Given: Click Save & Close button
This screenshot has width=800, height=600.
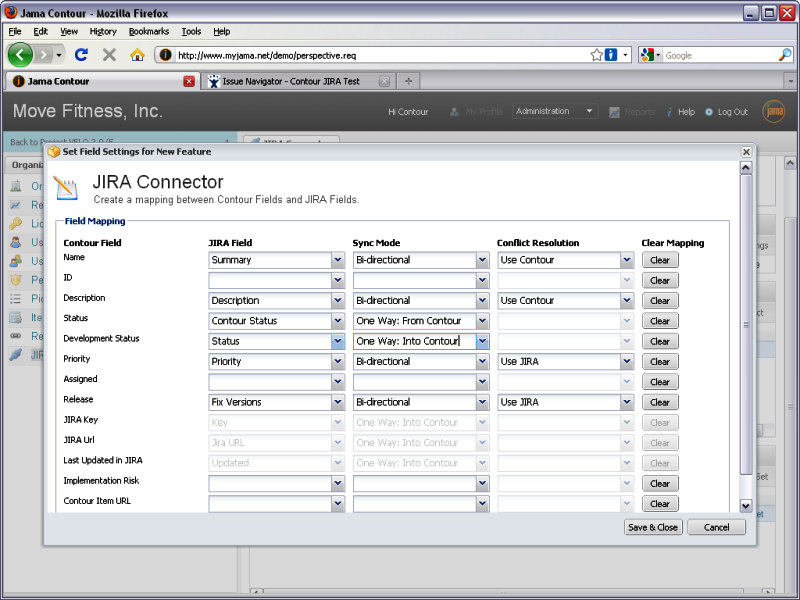Looking at the screenshot, I should tap(653, 527).
